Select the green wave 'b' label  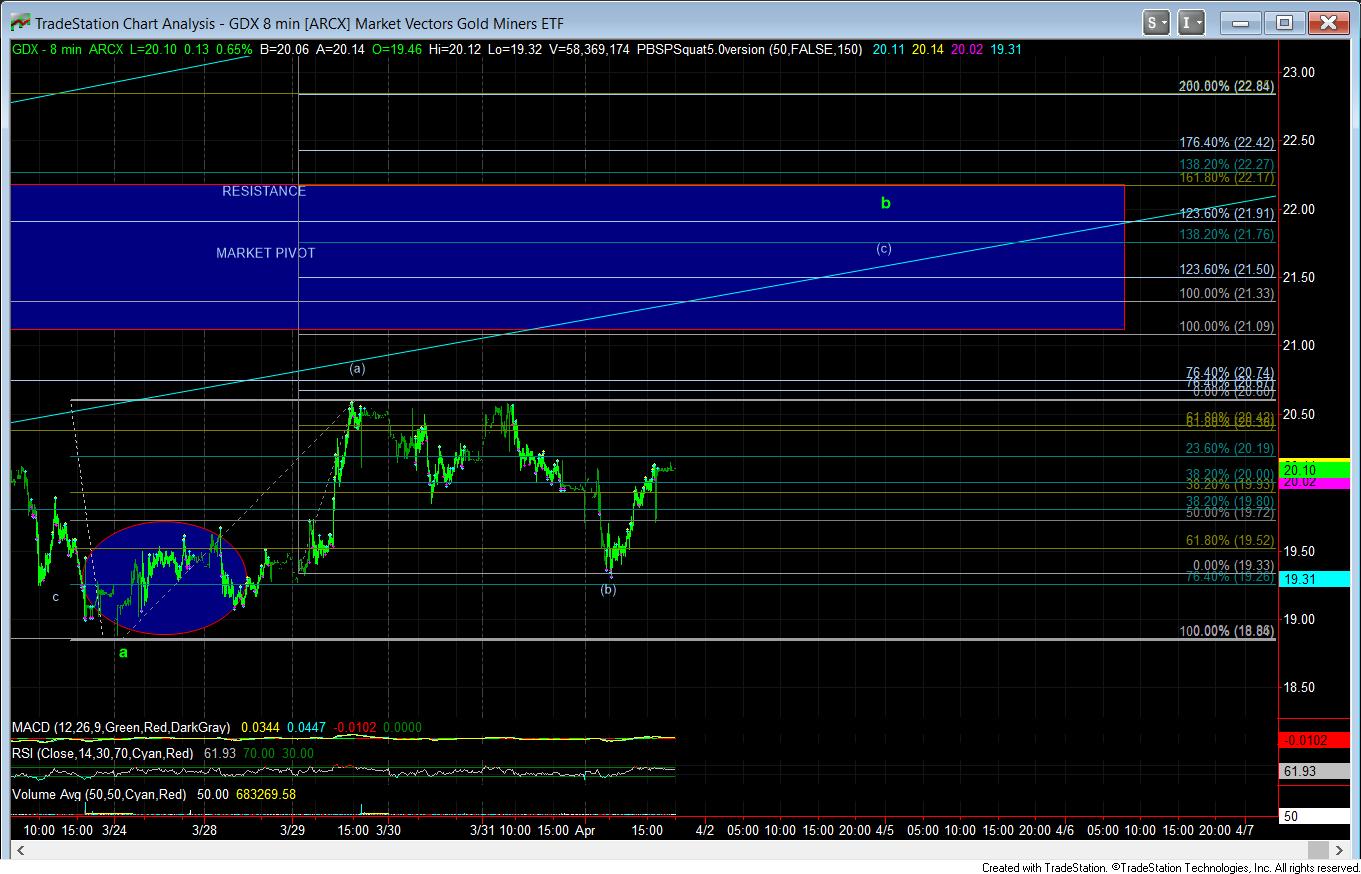pyautogui.click(x=885, y=203)
